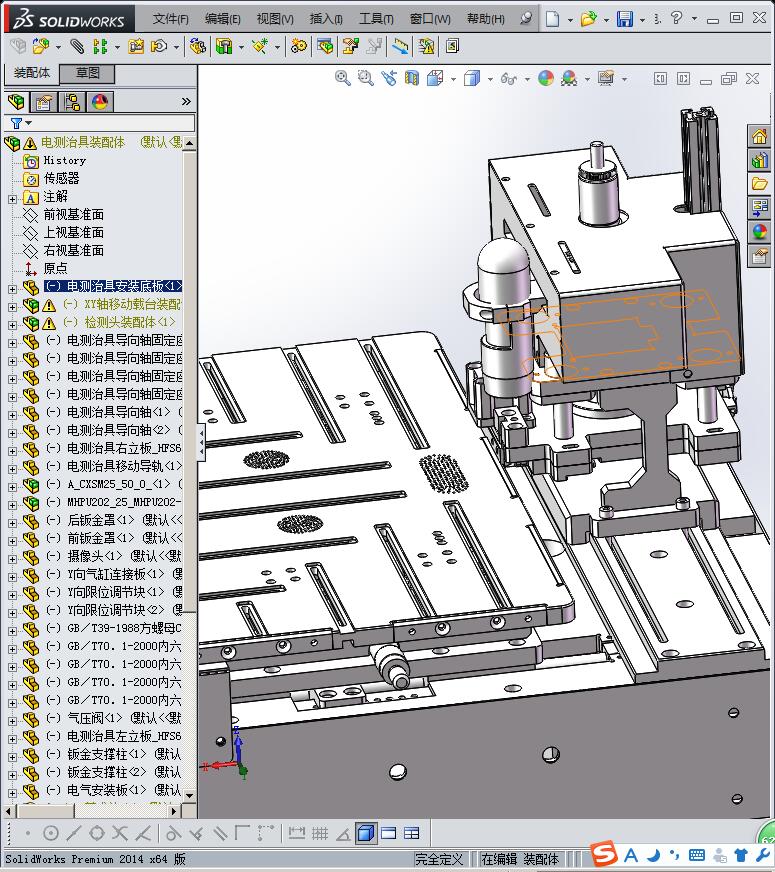Viewport: 775px width, 872px height.
Task: Select the 原点 origin item
Action: click(56, 268)
